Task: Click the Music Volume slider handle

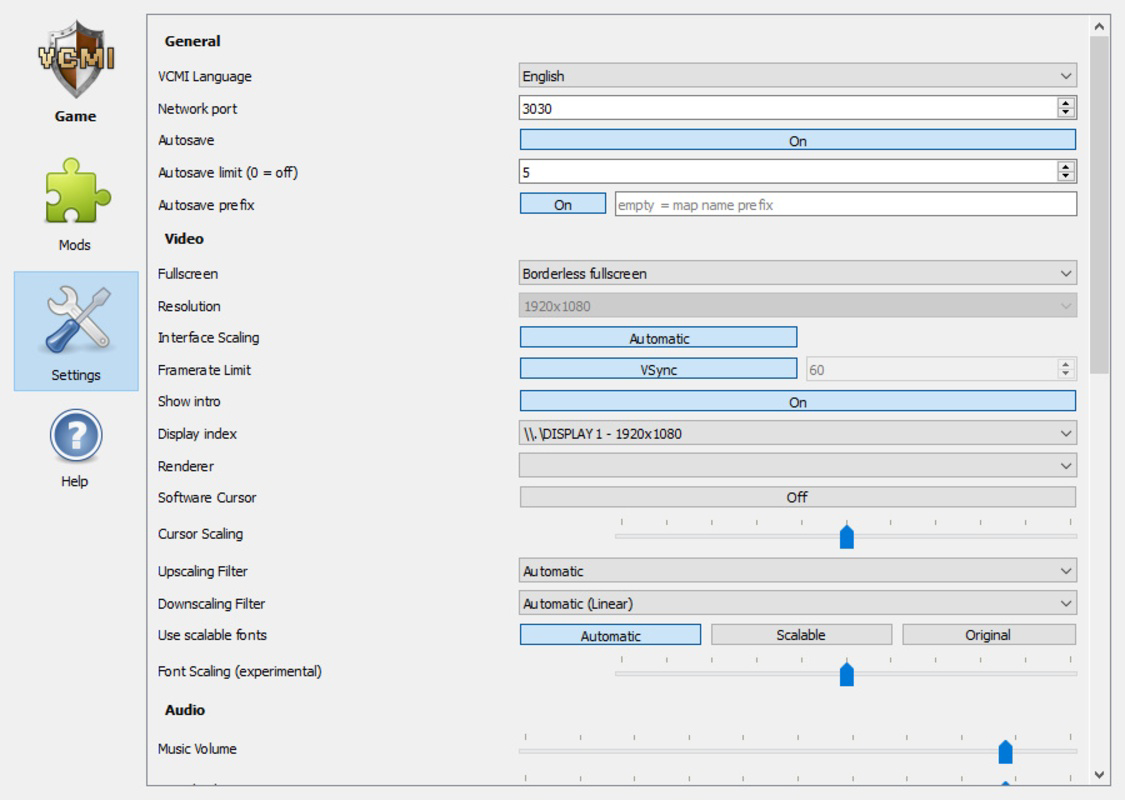Action: [1005, 751]
